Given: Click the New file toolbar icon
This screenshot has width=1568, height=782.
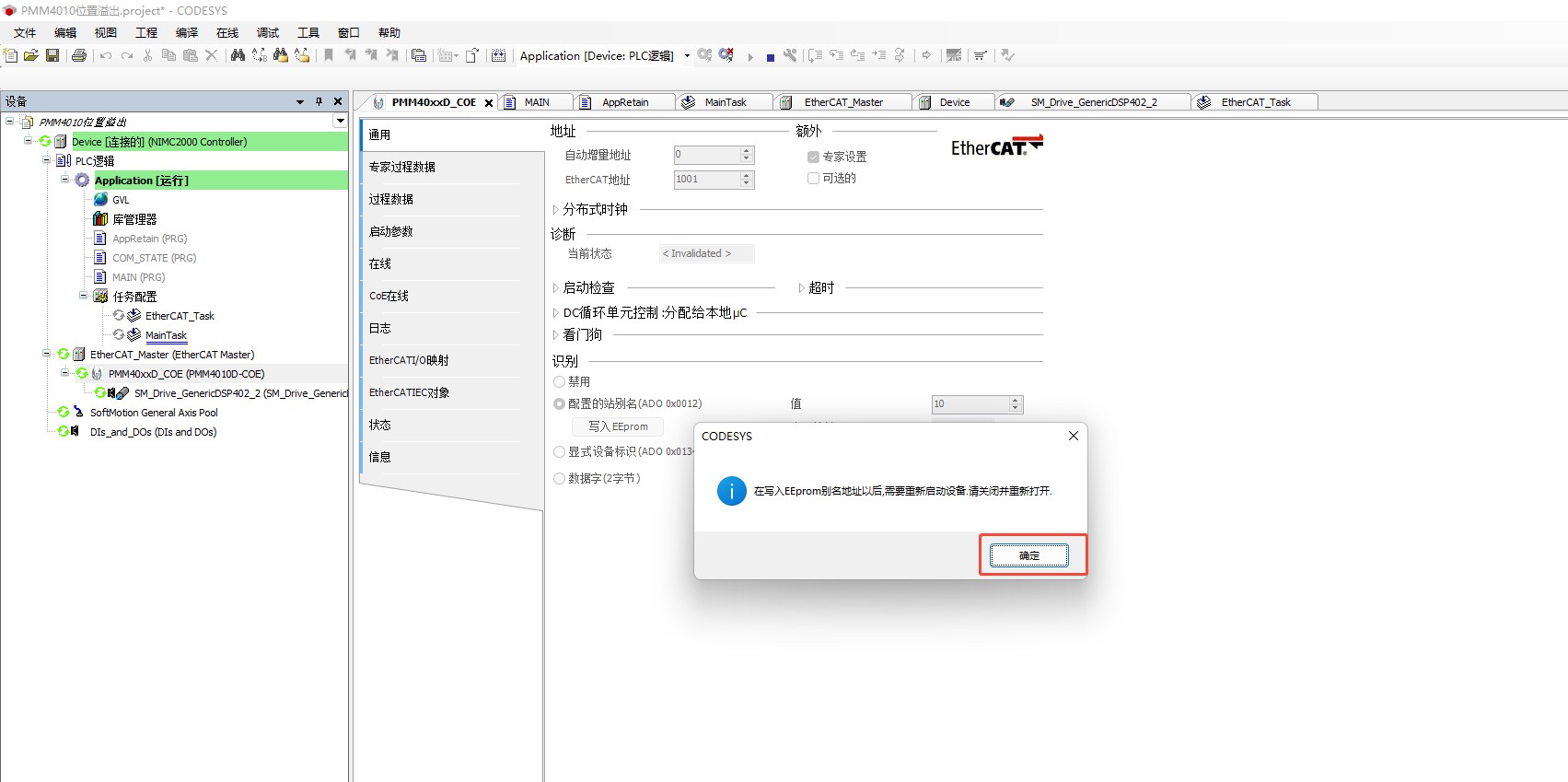Looking at the screenshot, I should 10,55.
